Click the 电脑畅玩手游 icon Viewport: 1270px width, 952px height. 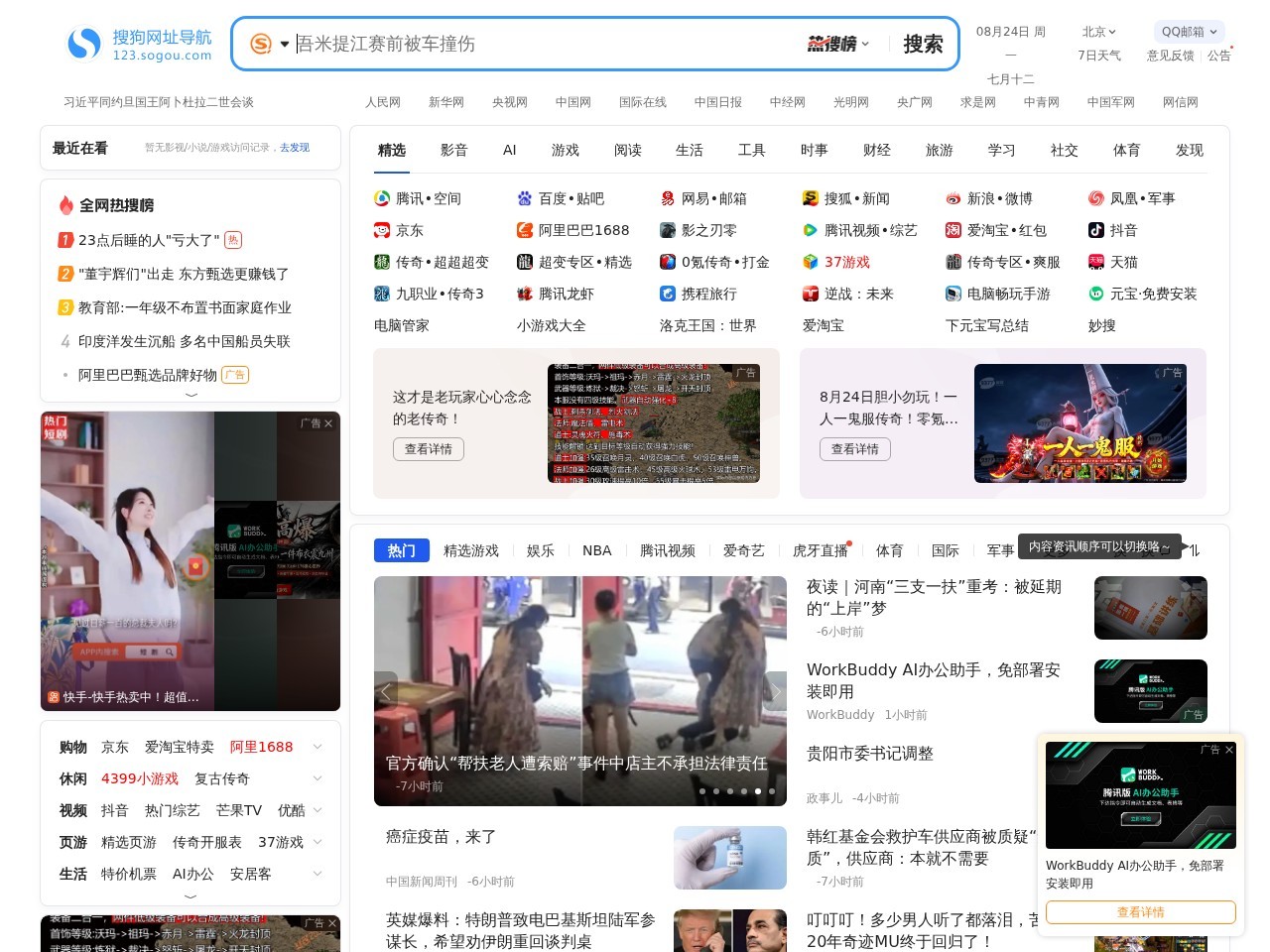953,294
